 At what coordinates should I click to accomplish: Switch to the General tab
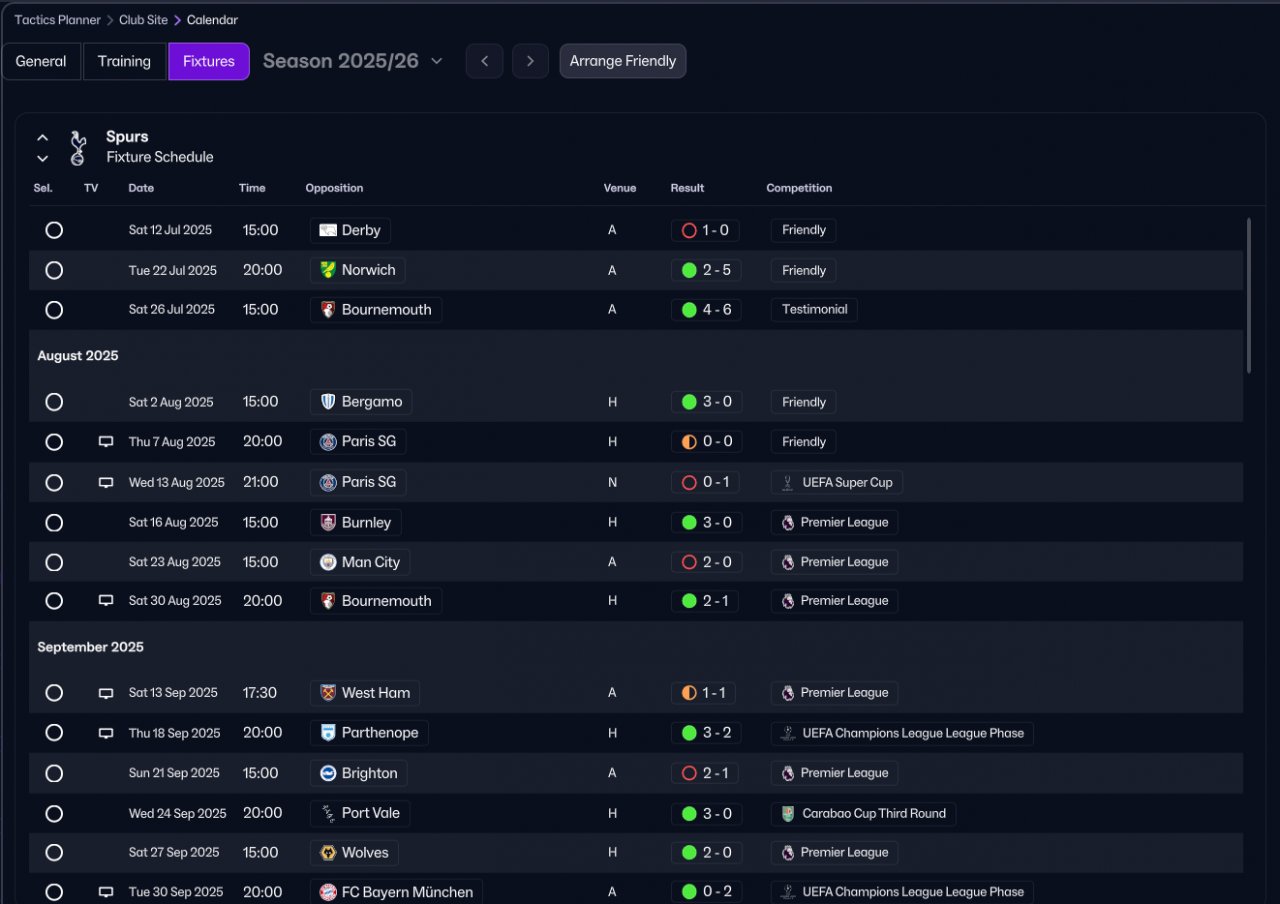[41, 61]
